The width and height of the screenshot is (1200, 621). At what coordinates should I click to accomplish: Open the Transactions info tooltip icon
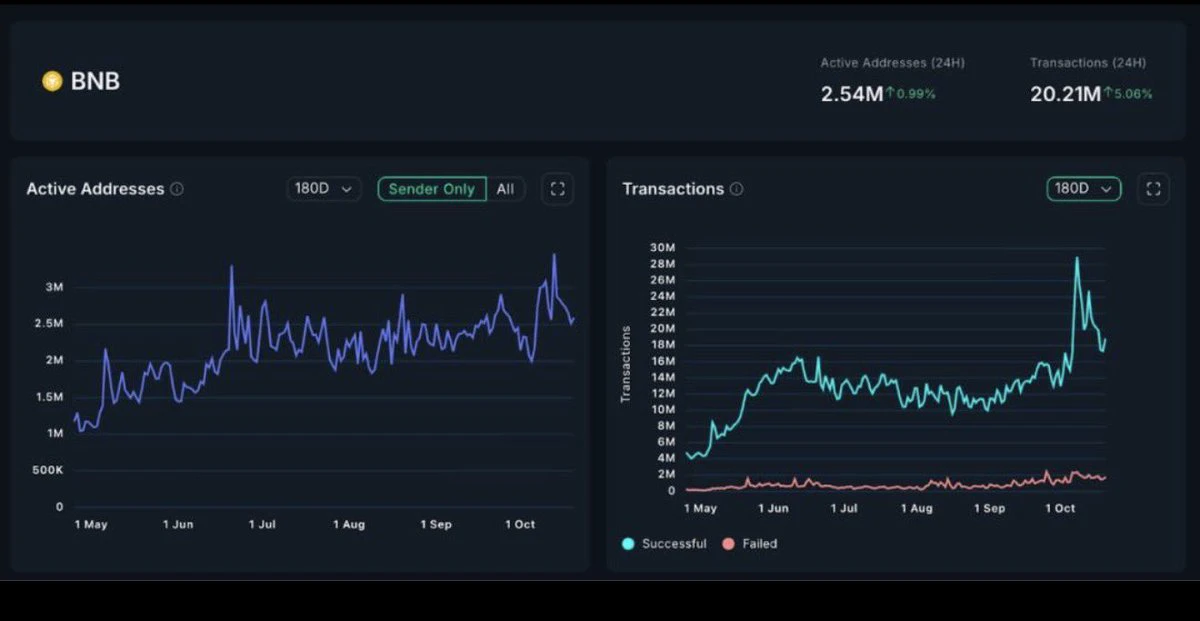737,189
